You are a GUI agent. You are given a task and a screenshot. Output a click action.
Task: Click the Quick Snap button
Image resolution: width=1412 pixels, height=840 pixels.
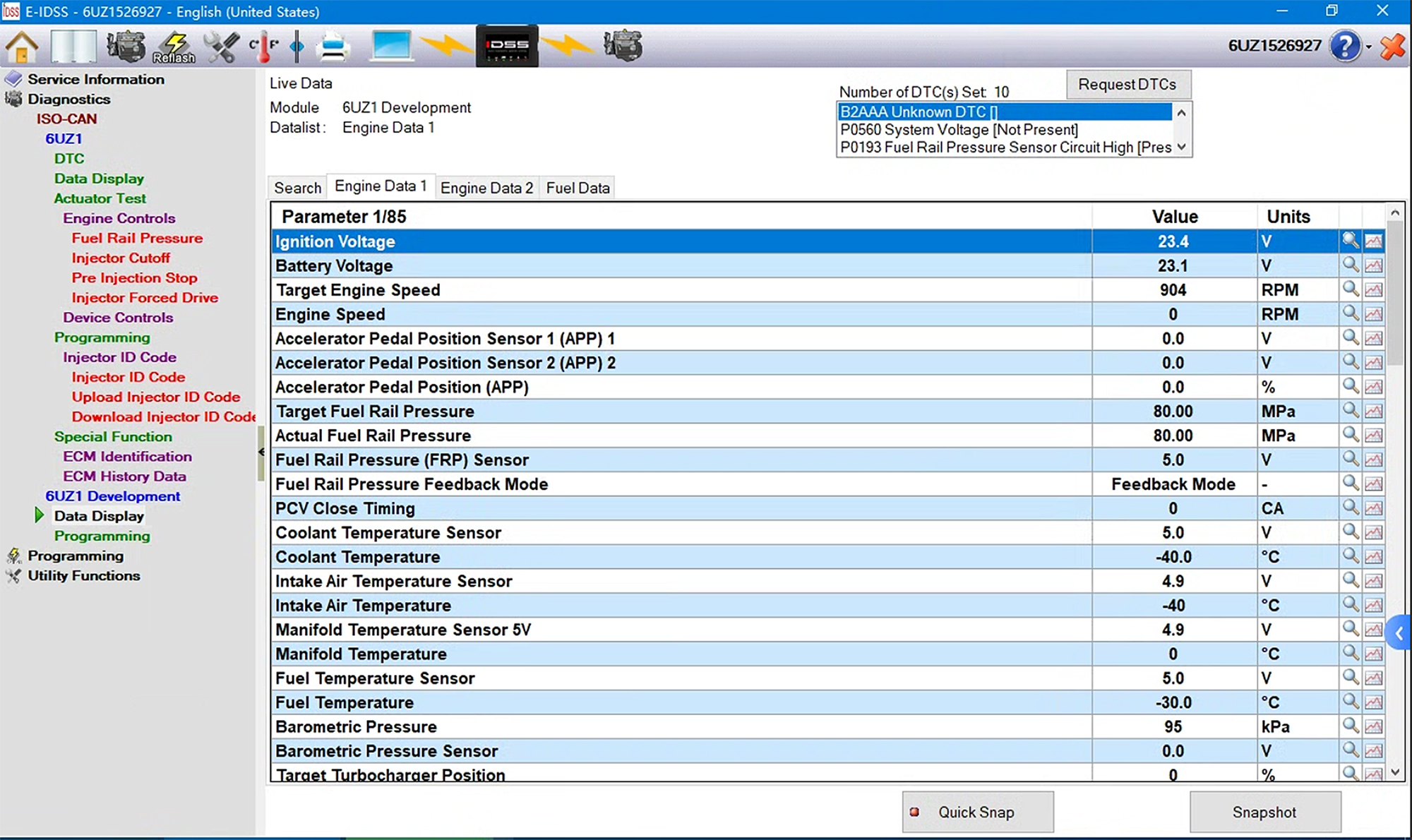(977, 812)
